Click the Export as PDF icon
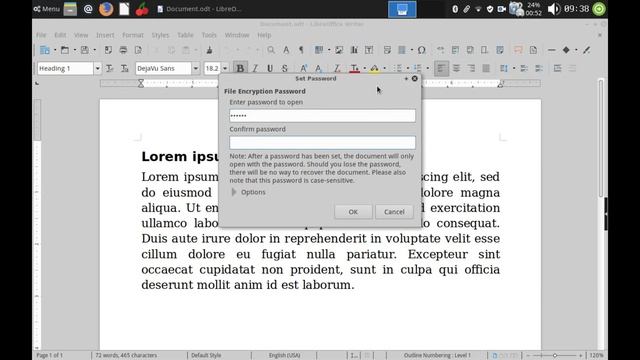 [x=108, y=50]
